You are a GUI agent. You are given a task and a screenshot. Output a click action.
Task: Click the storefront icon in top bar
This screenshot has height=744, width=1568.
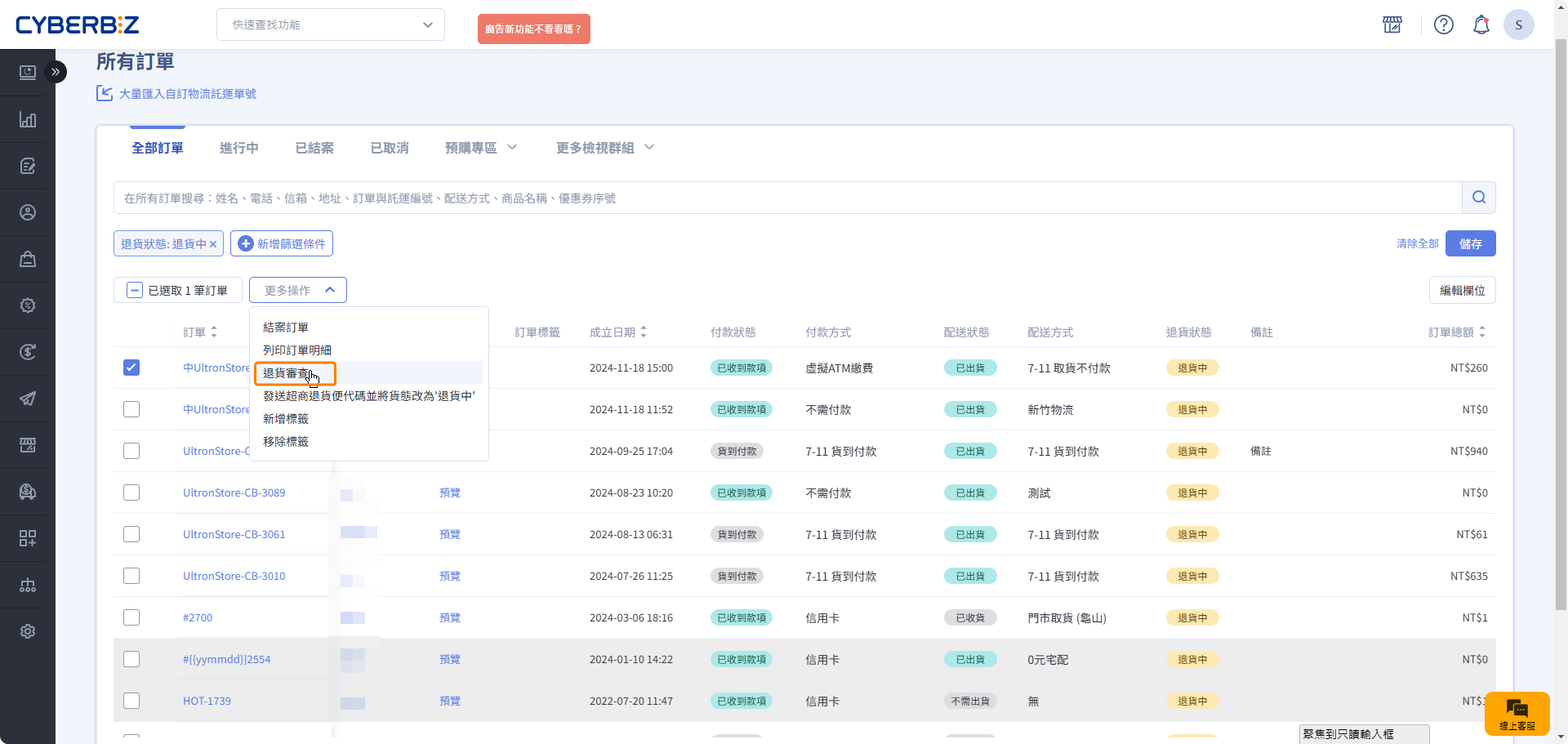point(1392,25)
